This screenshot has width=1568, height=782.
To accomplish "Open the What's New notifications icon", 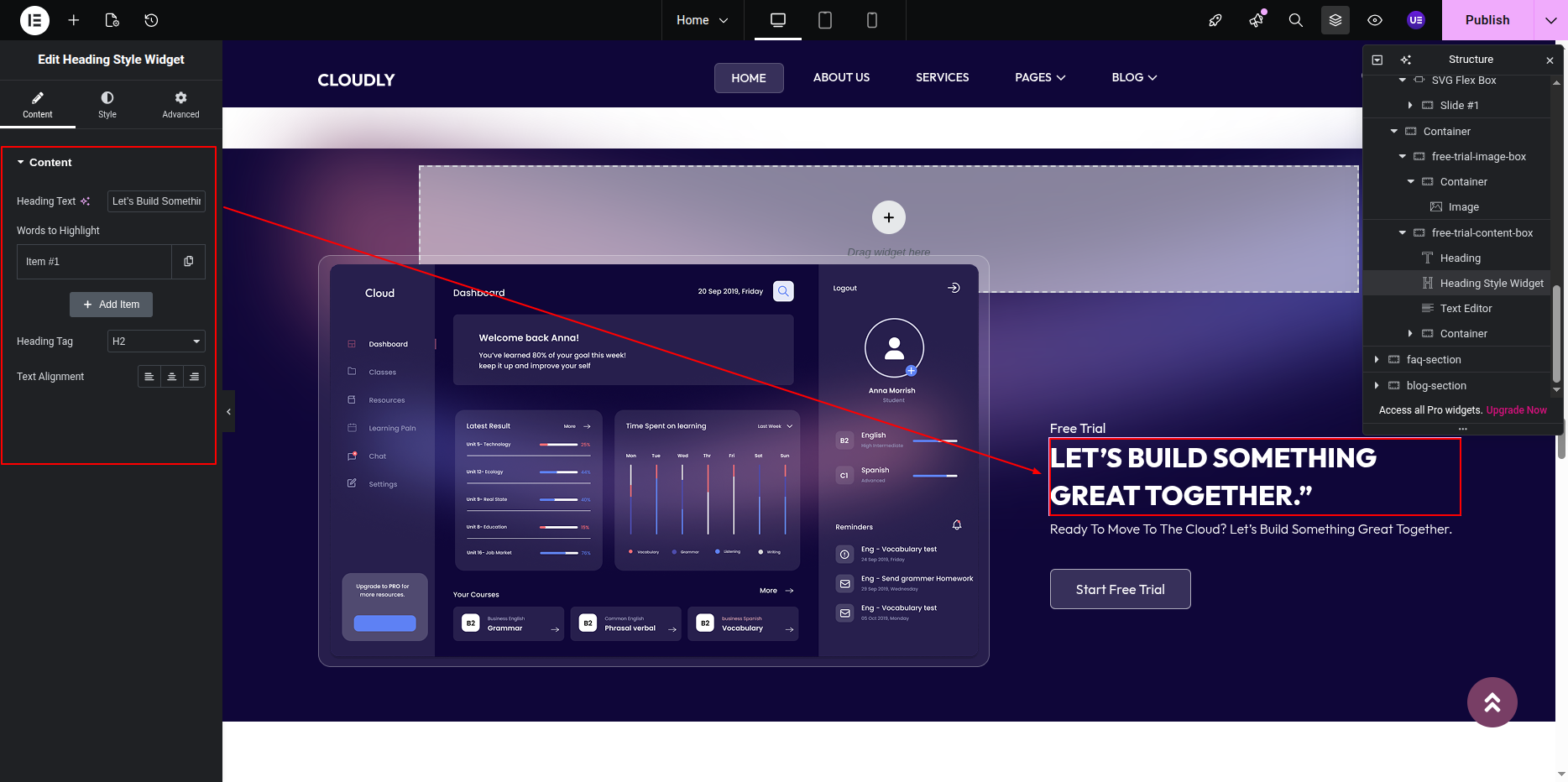I will click(x=1257, y=20).
